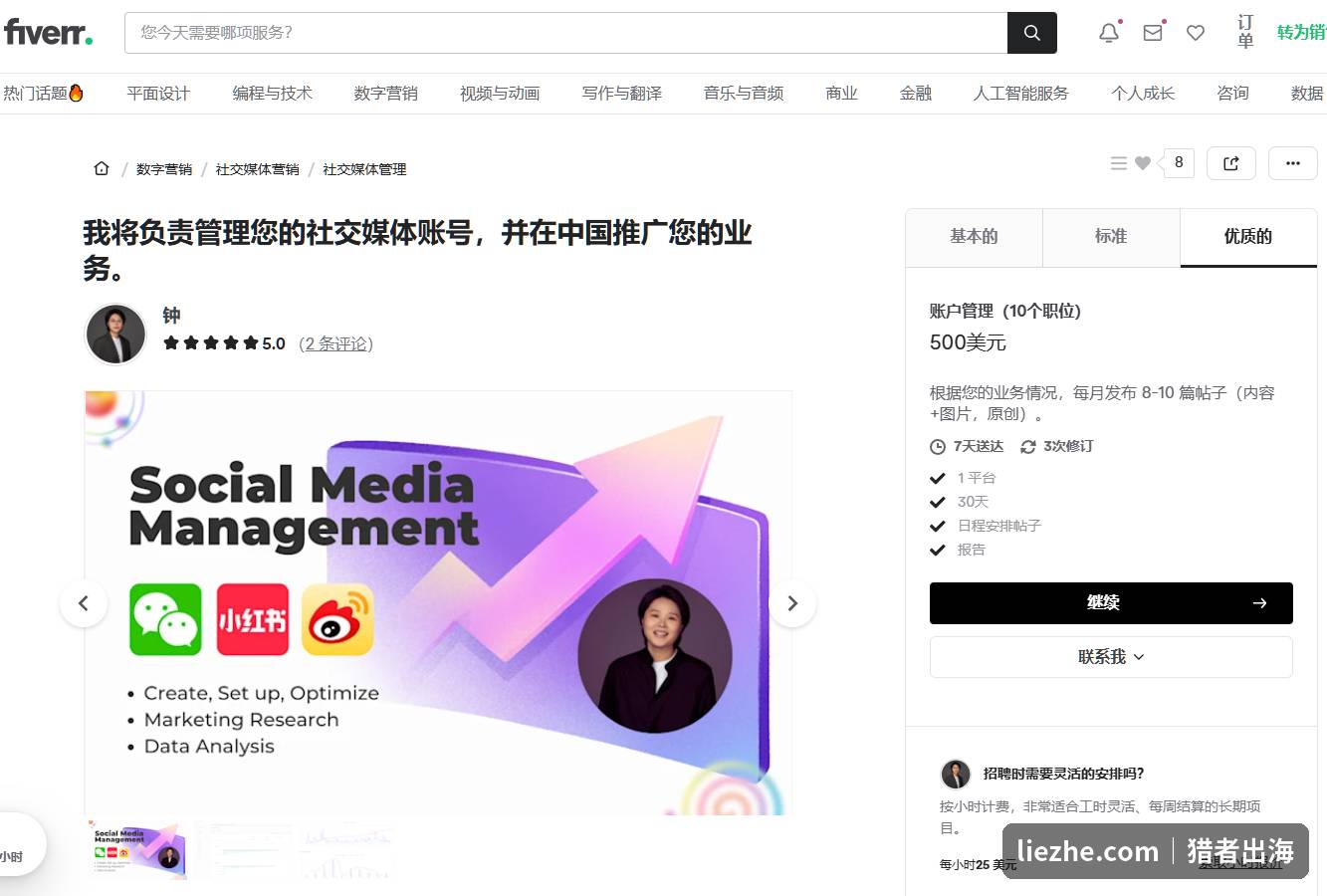Screen dimensions: 1327x896
Task: Select the 优质的 package tab
Action: (x=1248, y=237)
